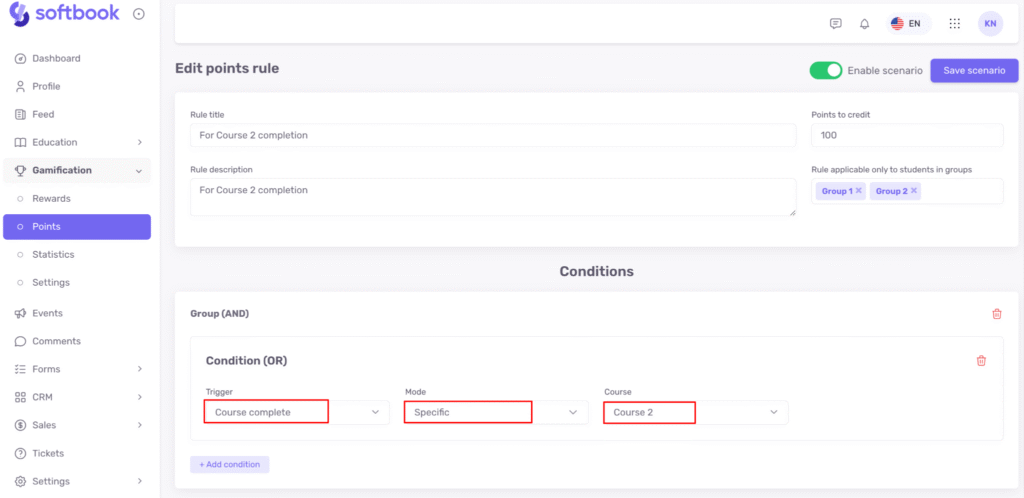This screenshot has width=1024, height=498.
Task: Open the Trigger dropdown
Action: tap(296, 412)
